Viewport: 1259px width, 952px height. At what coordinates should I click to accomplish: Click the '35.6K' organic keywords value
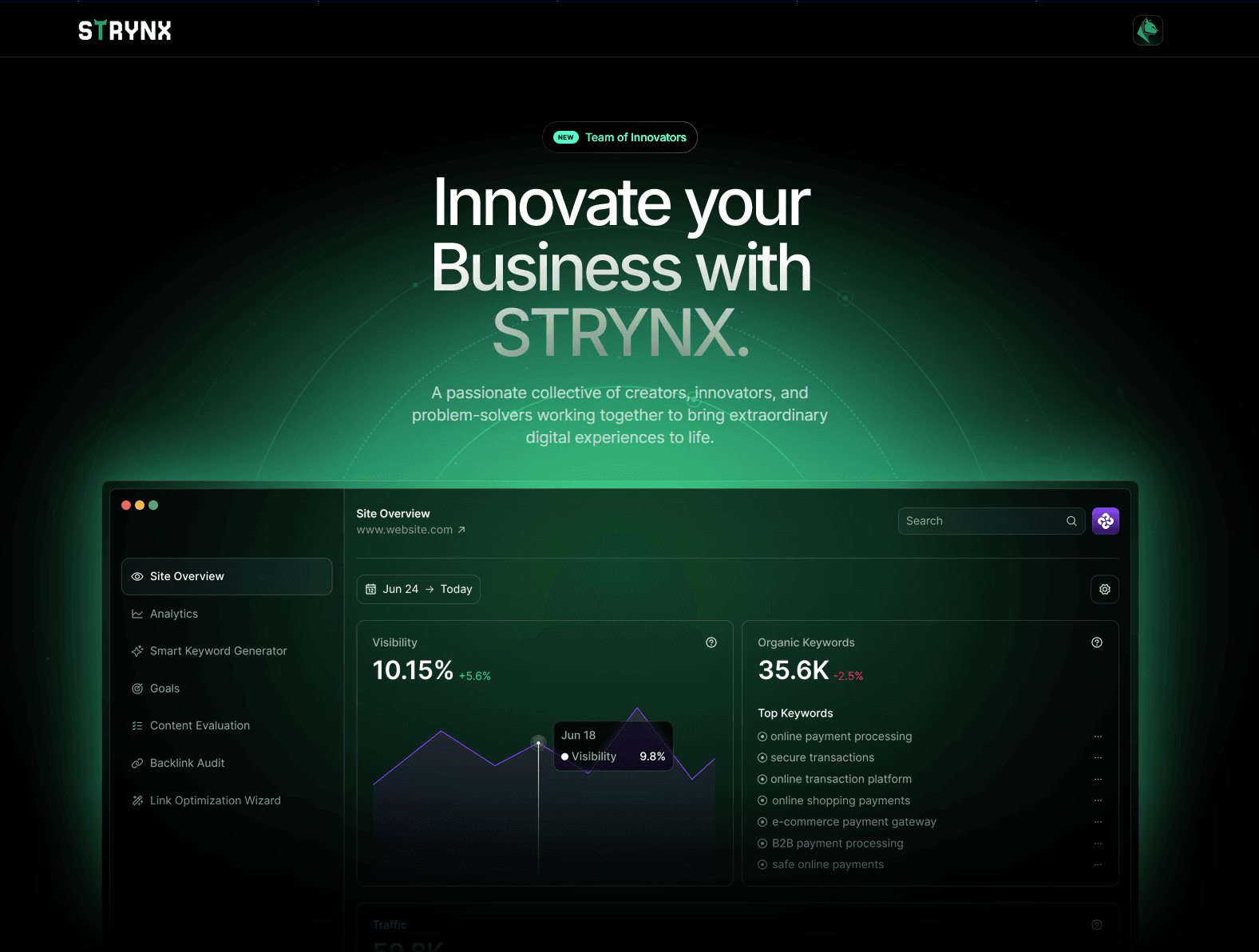794,670
